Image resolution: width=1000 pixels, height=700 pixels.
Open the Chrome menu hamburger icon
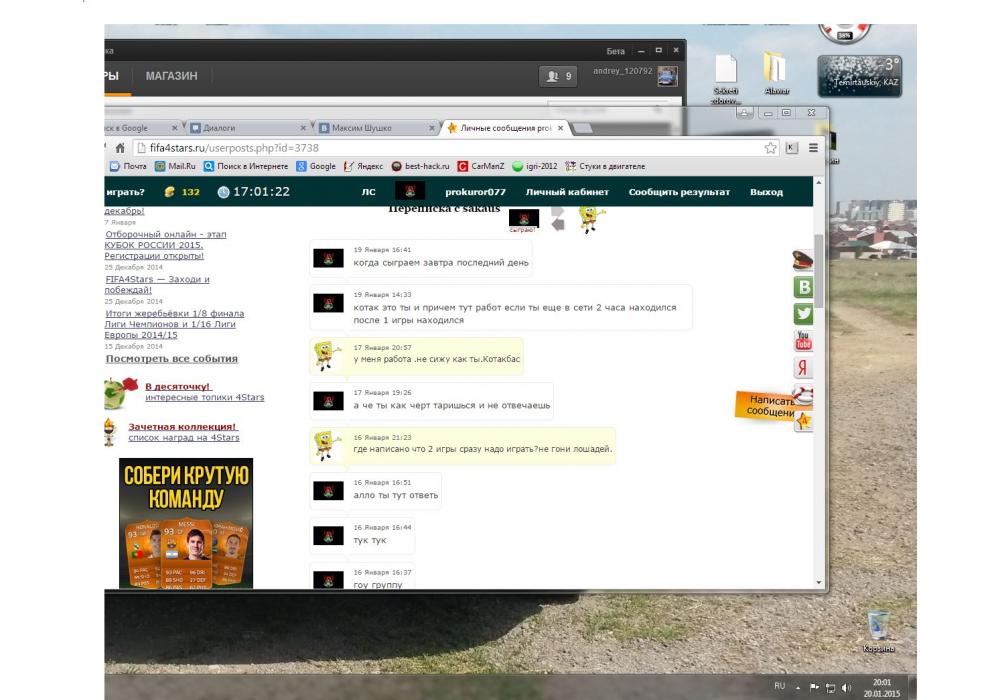(x=813, y=148)
